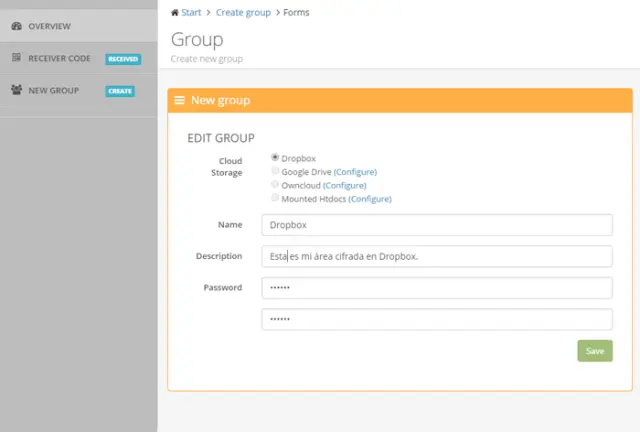This screenshot has height=432, width=640.
Task: Open Configure link for Mounted Htdocs
Action: 369,199
